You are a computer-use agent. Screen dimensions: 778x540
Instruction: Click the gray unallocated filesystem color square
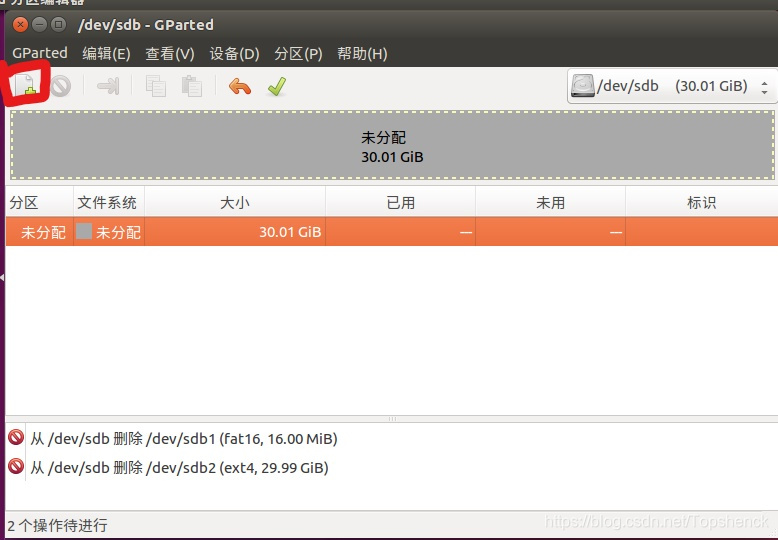pos(84,231)
